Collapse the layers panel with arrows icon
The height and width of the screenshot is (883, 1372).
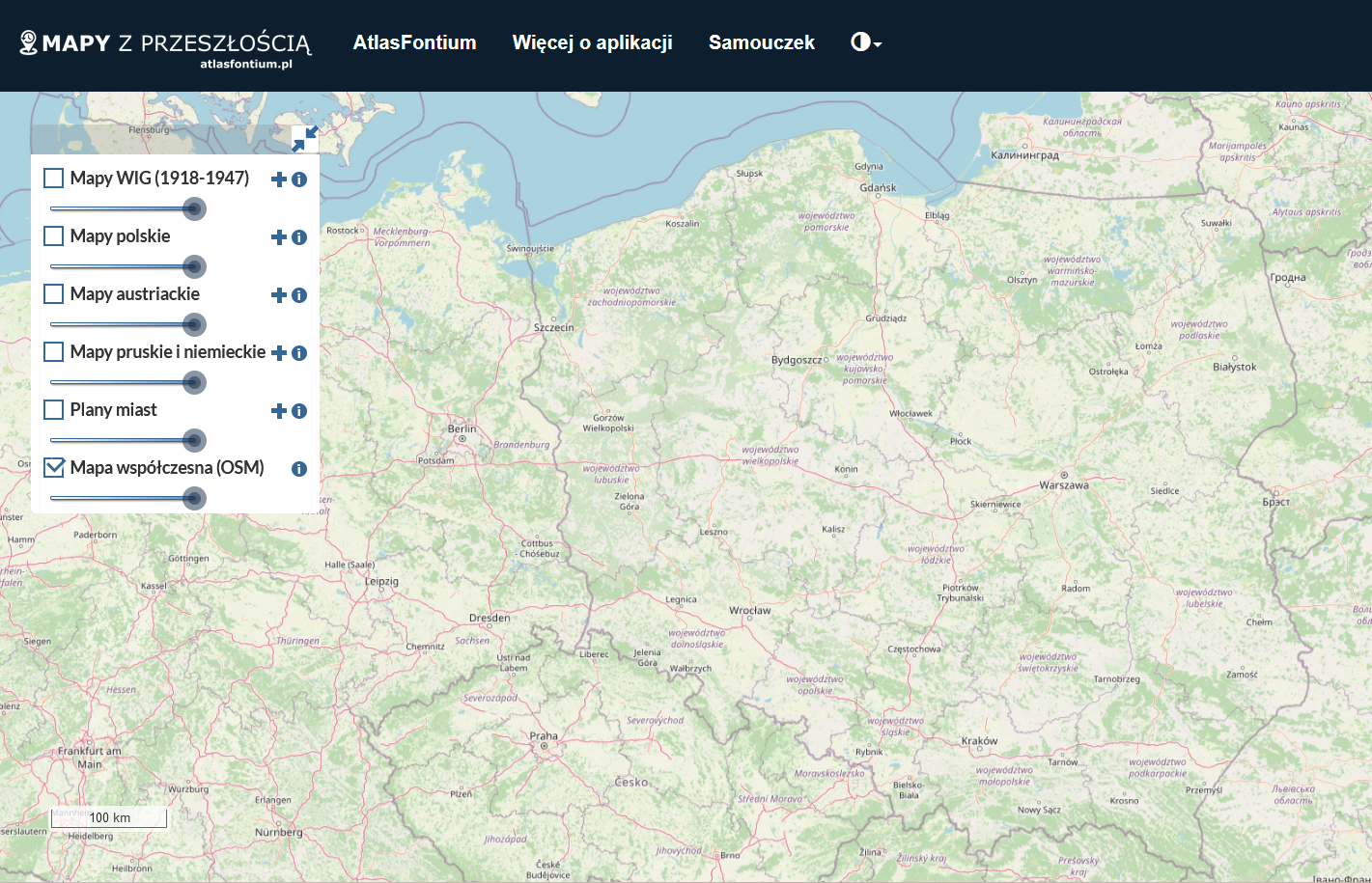pos(305,139)
